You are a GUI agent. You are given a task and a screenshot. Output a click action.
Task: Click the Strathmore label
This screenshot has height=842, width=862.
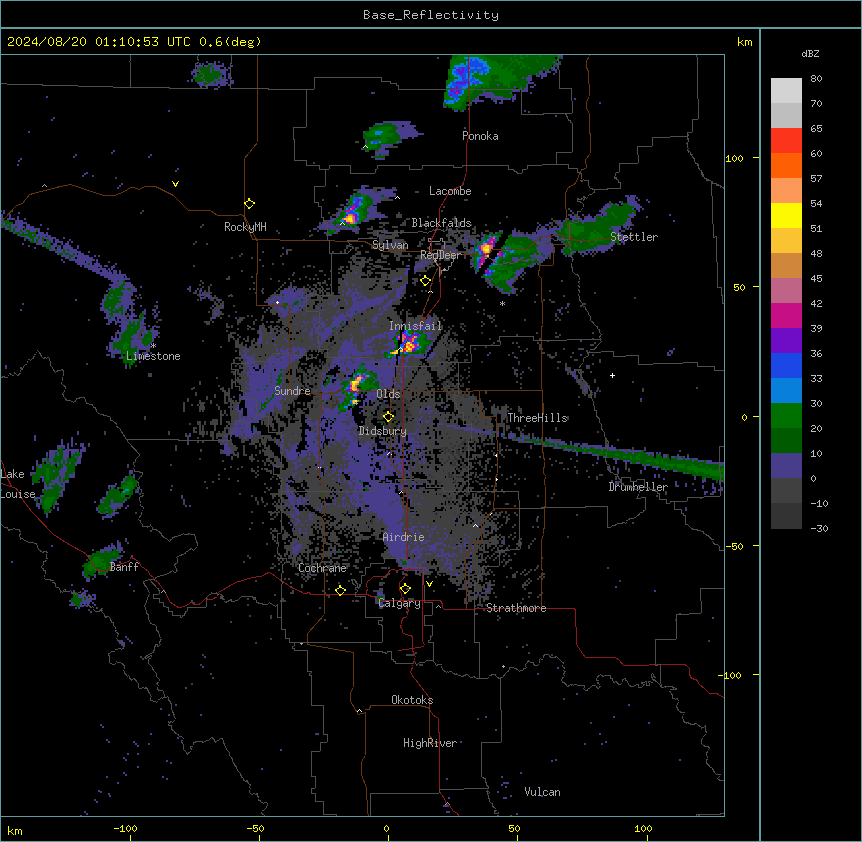click(x=516, y=608)
